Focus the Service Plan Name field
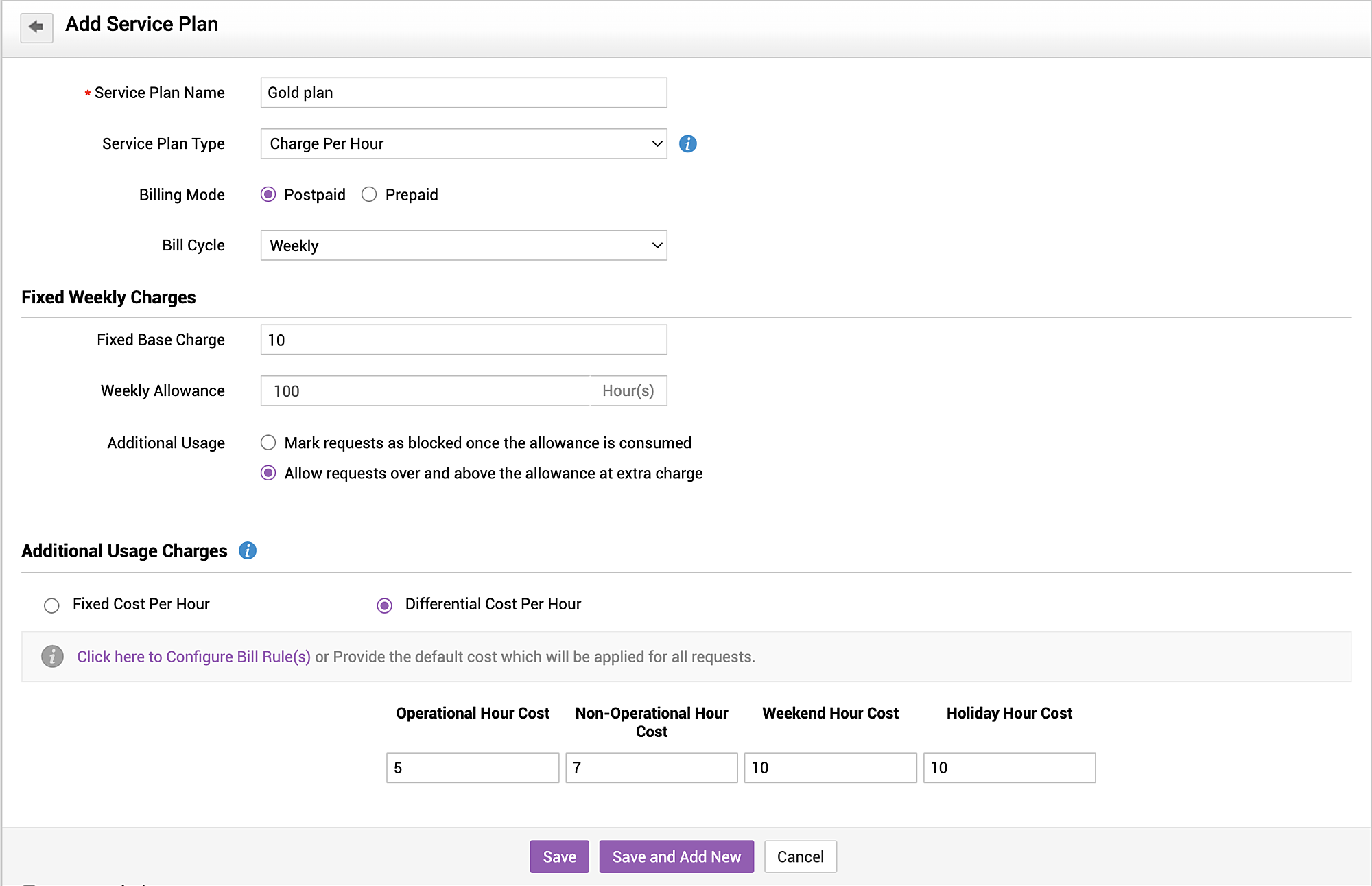Screen dimensions: 1372x886 (x=463, y=93)
